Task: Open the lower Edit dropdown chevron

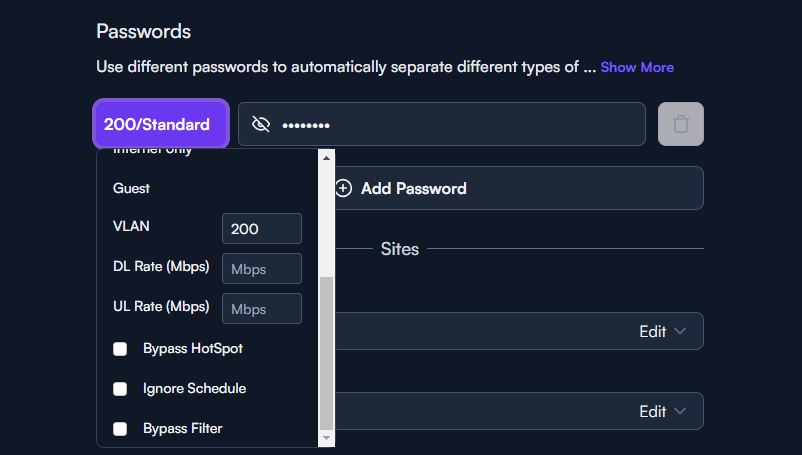Action: (680, 411)
